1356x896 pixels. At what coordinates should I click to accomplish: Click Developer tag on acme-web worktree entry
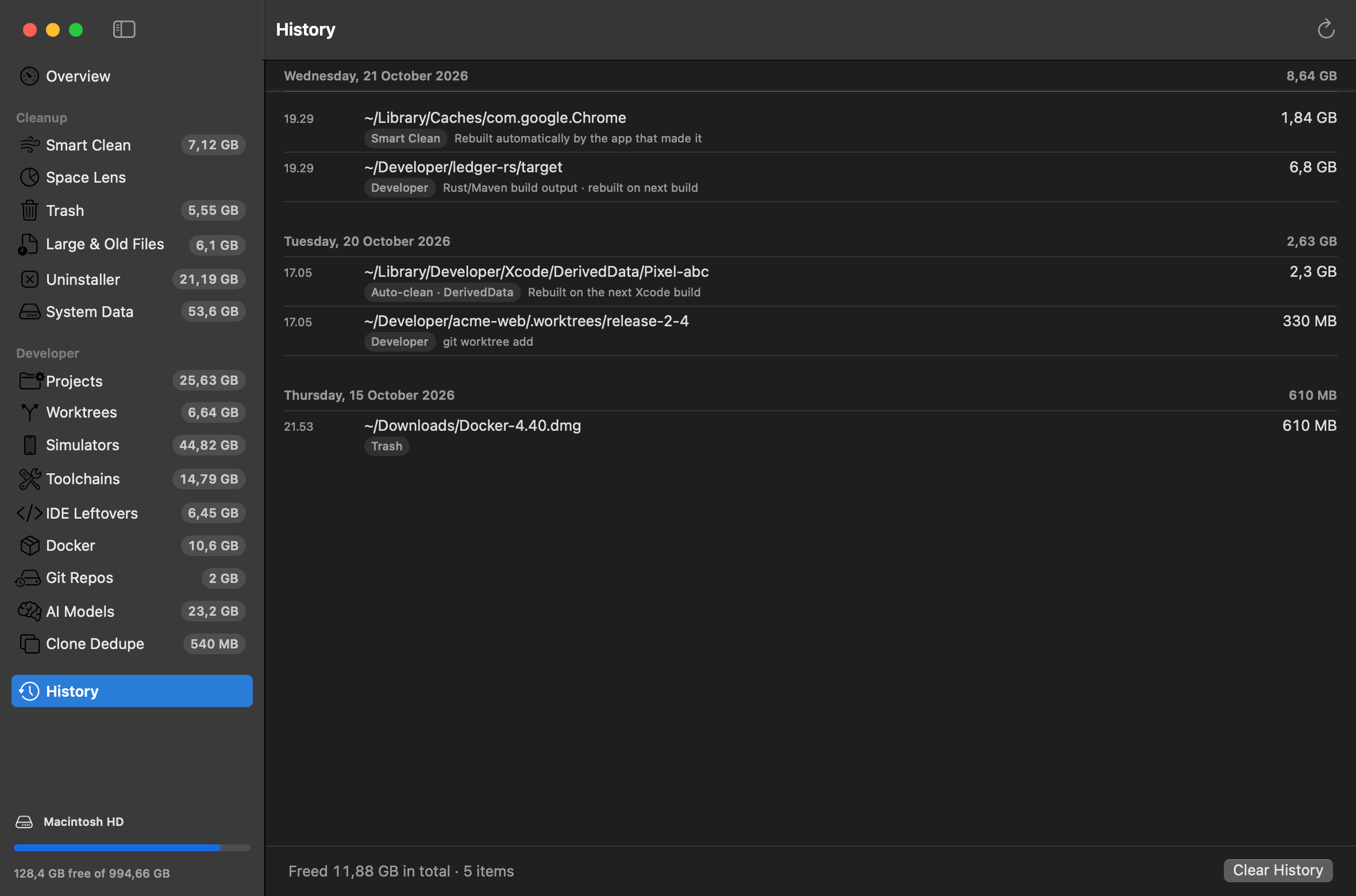(x=399, y=342)
